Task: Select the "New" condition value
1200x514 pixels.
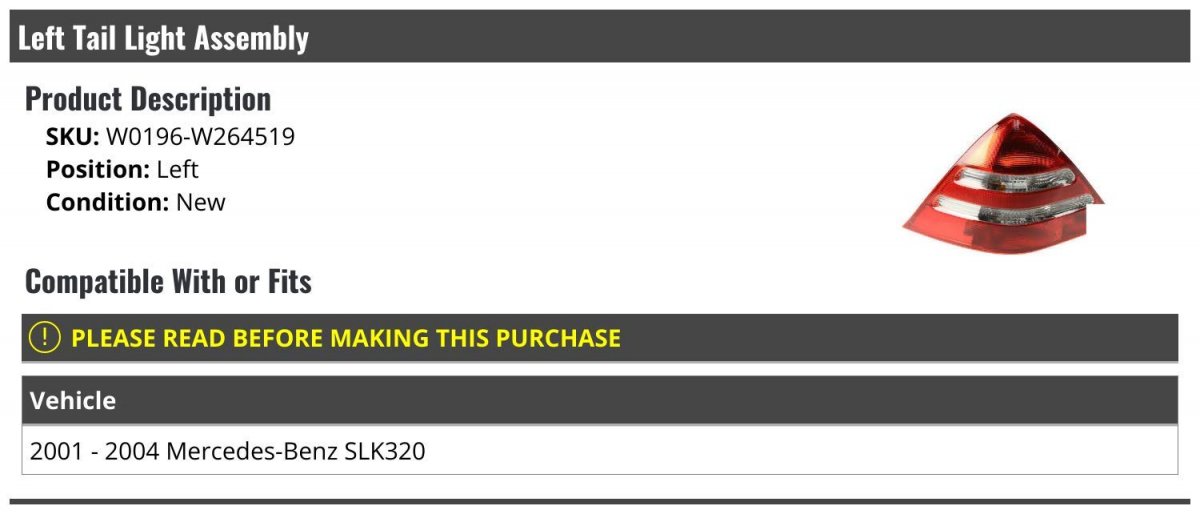Action: pyautogui.click(x=201, y=202)
